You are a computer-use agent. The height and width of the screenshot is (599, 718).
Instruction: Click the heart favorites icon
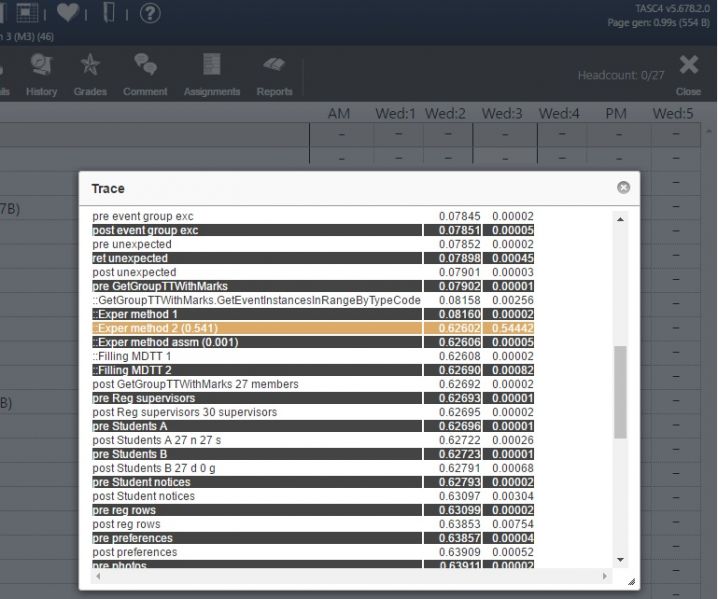click(x=68, y=13)
